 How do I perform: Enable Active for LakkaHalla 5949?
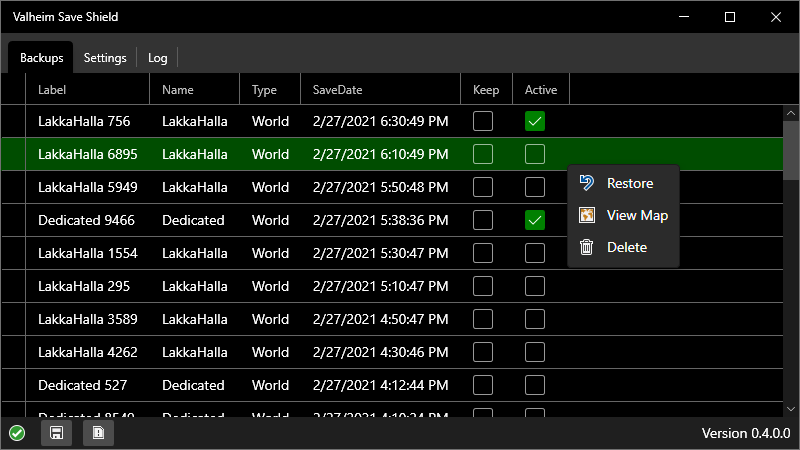[535, 187]
